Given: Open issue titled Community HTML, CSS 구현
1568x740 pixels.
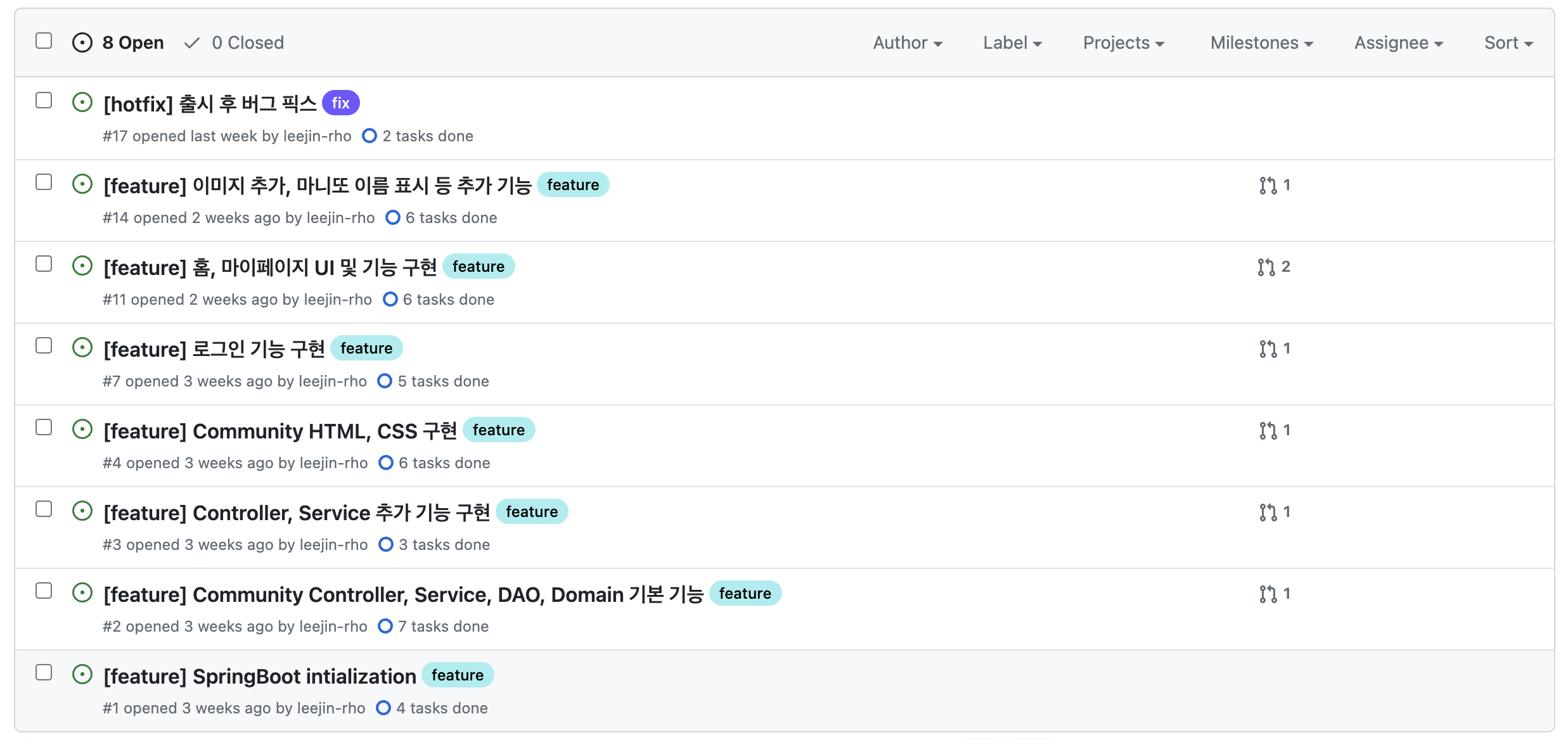Looking at the screenshot, I should tap(280, 431).
